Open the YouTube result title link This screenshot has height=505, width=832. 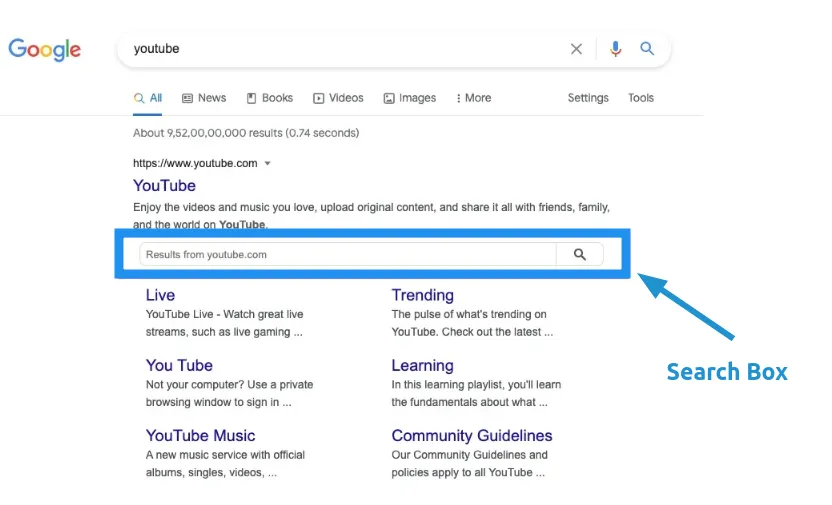point(164,186)
